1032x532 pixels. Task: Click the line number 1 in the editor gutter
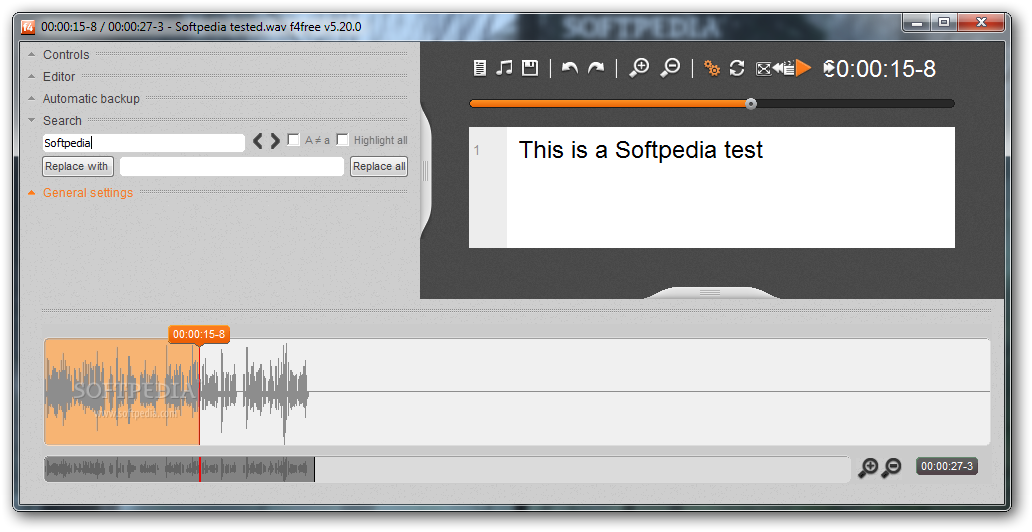[x=477, y=151]
